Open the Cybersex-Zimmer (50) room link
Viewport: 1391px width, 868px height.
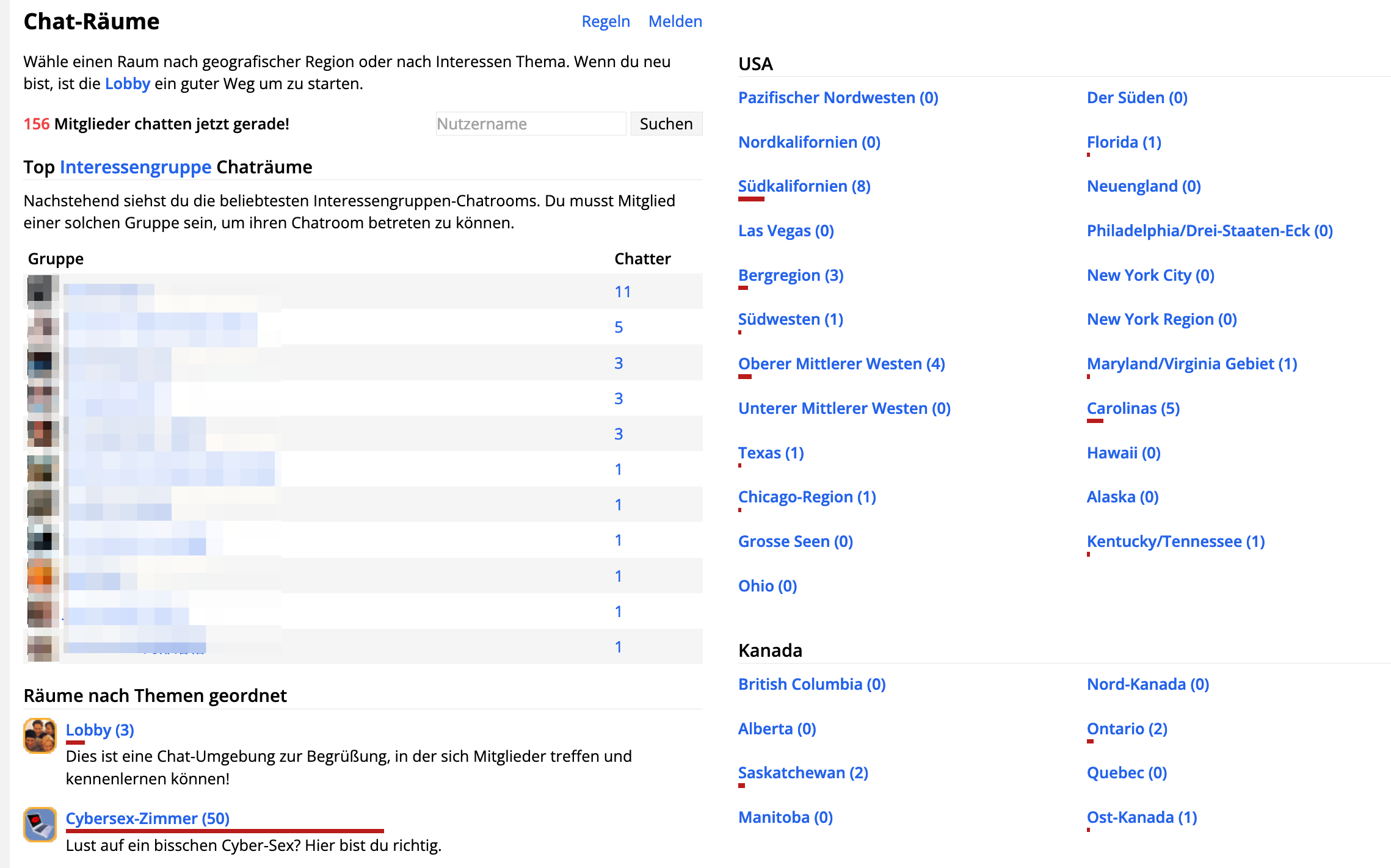147,818
